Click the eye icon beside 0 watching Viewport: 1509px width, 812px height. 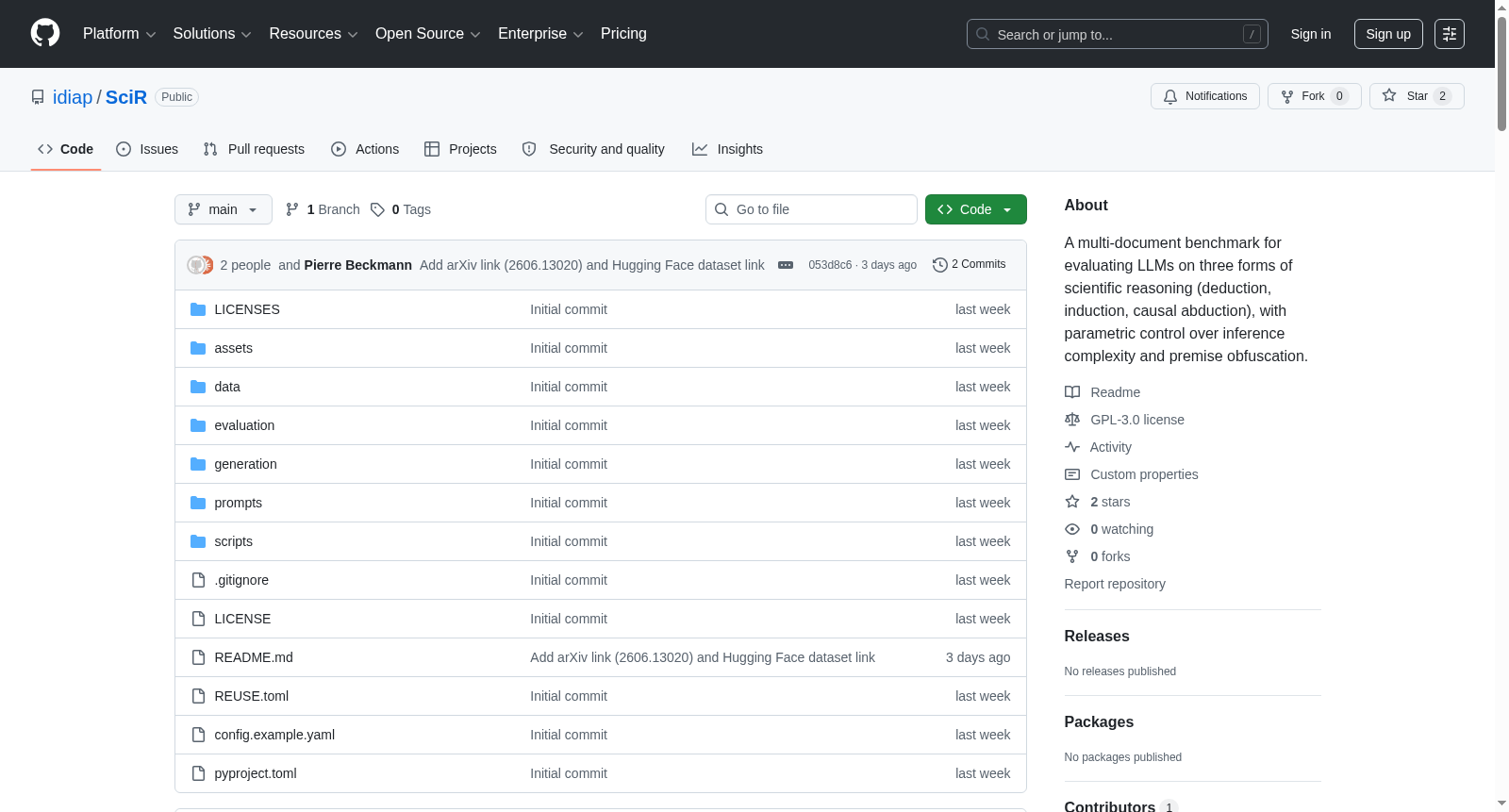(1072, 529)
